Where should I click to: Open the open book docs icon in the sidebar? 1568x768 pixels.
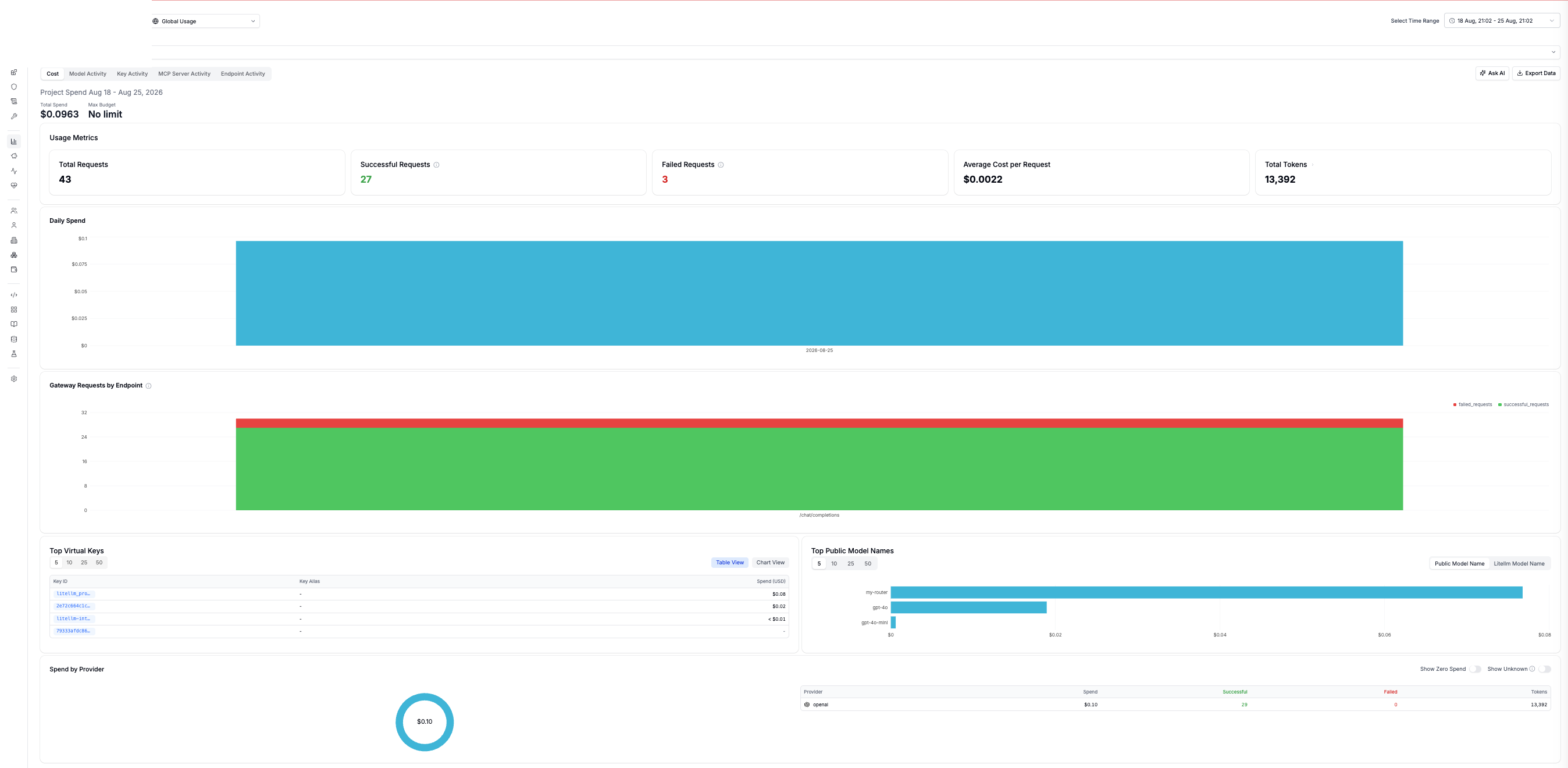(x=14, y=325)
